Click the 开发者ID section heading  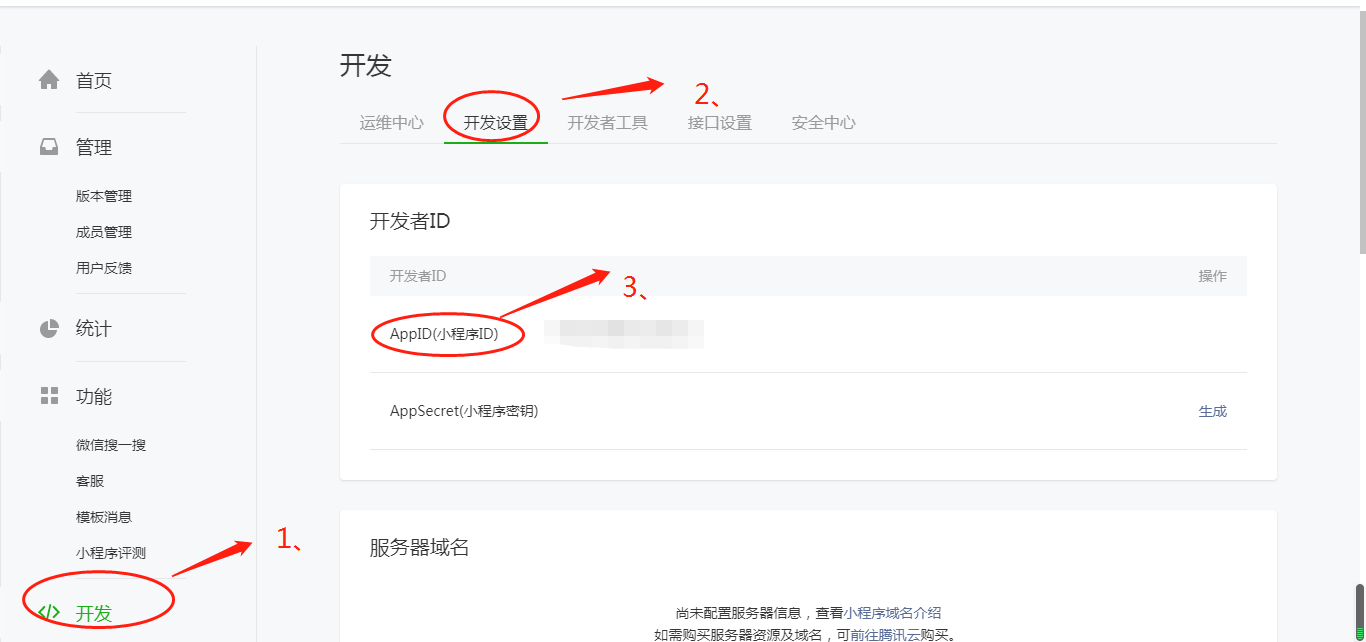point(410,221)
